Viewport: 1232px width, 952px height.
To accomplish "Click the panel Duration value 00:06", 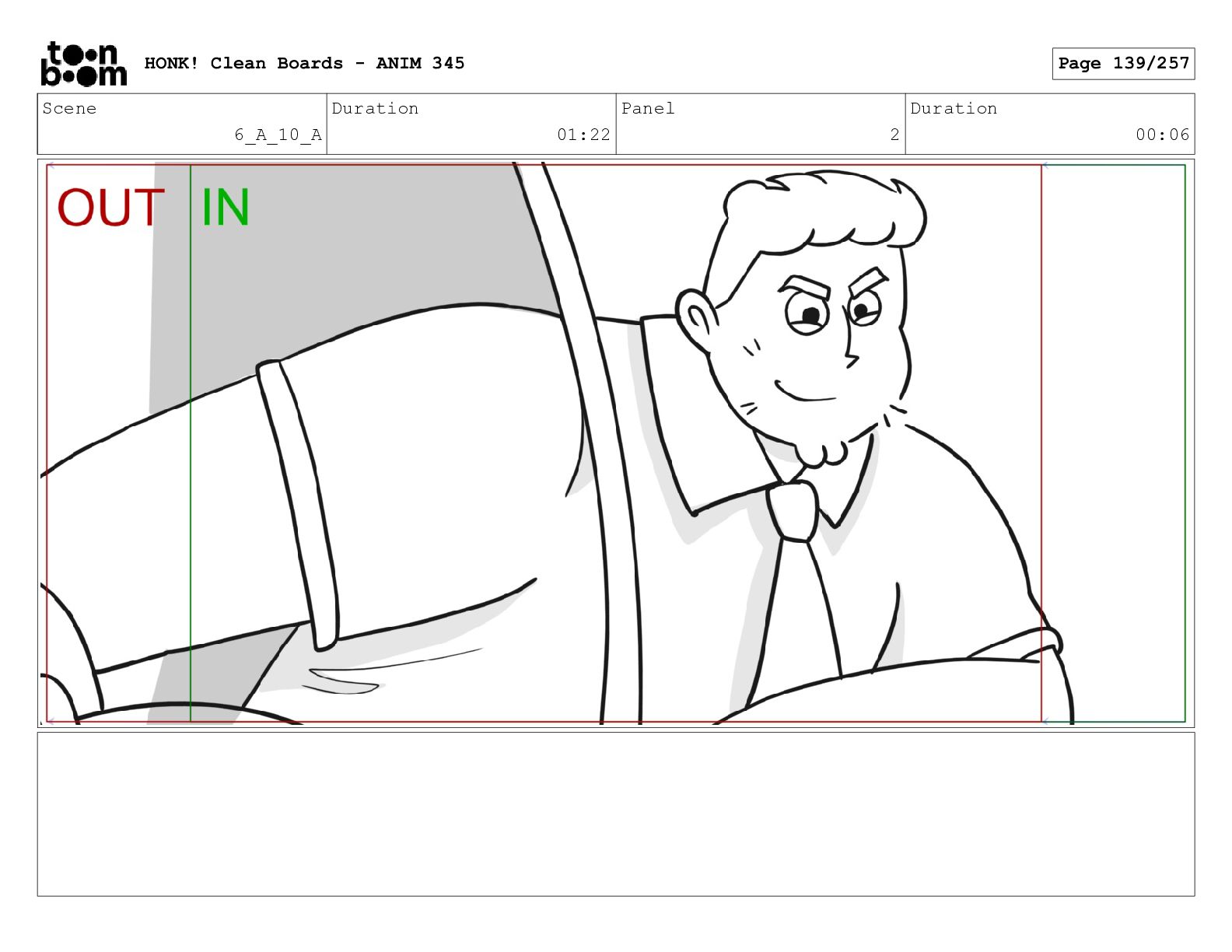I will [1162, 135].
